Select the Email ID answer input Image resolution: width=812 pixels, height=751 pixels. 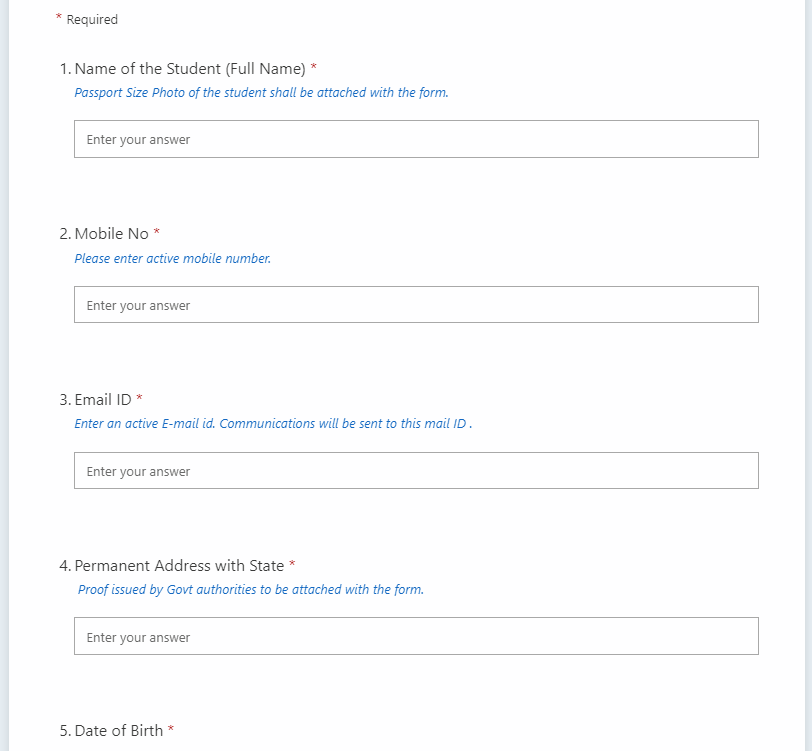pyautogui.click(x=416, y=470)
